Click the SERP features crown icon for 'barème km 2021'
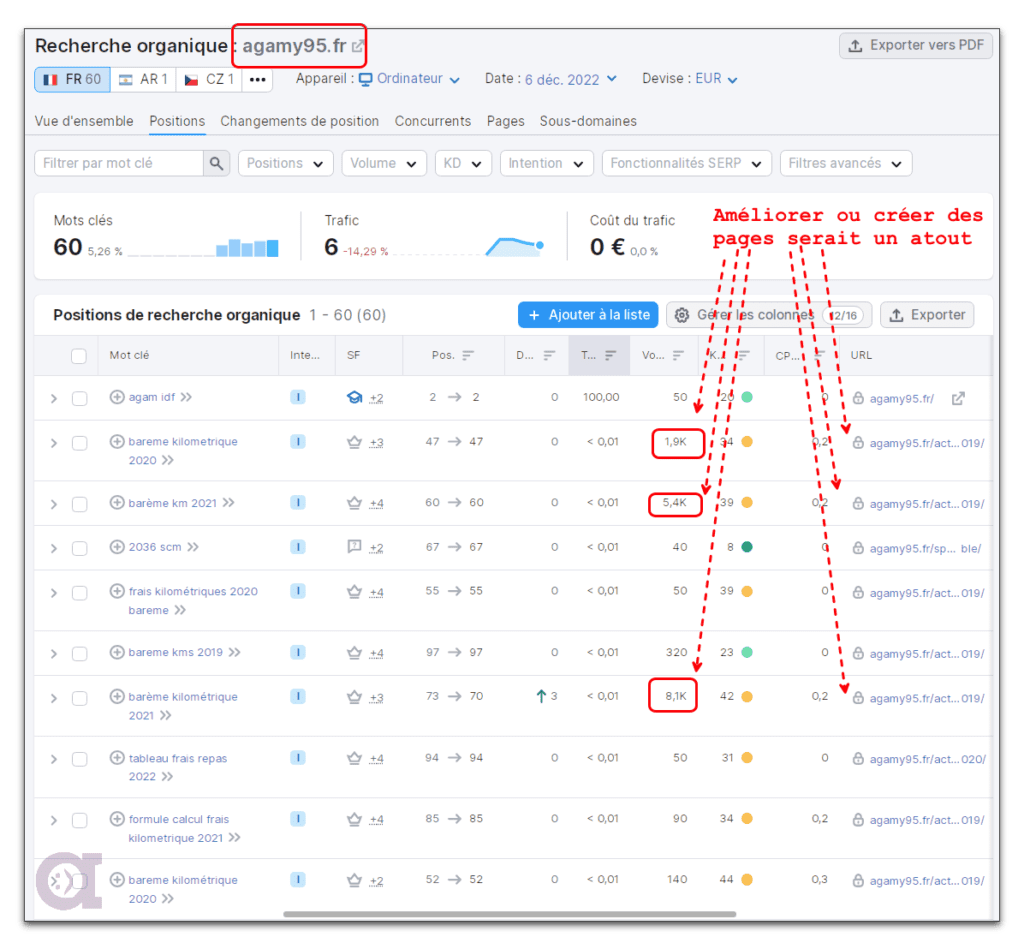Image resolution: width=1024 pixels, height=949 pixels. tap(354, 503)
